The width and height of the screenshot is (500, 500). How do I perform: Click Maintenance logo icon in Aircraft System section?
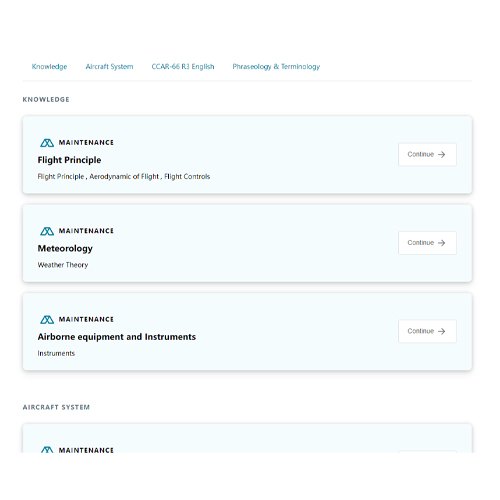coord(47,450)
